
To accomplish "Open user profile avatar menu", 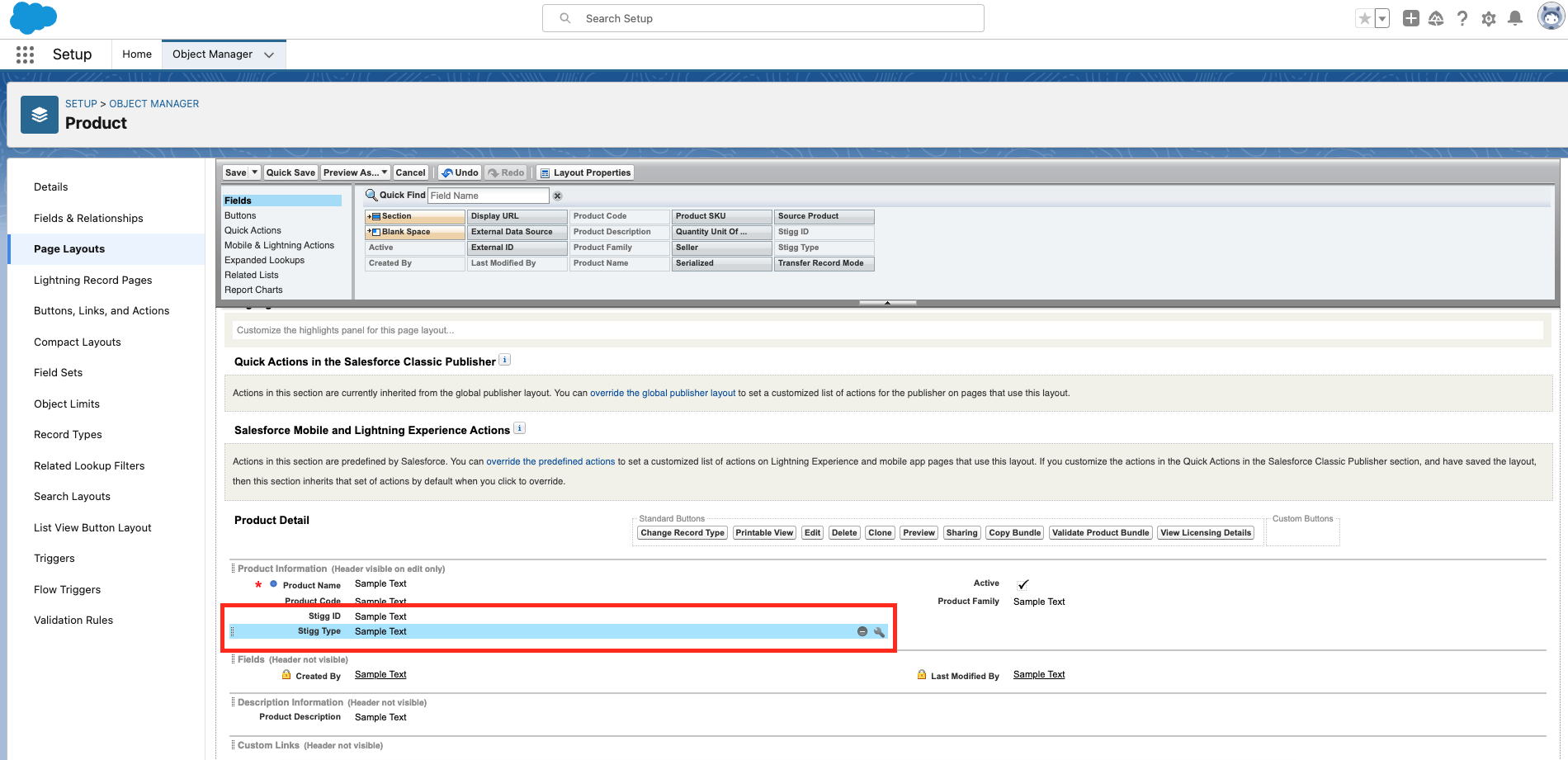I will [1551, 16].
